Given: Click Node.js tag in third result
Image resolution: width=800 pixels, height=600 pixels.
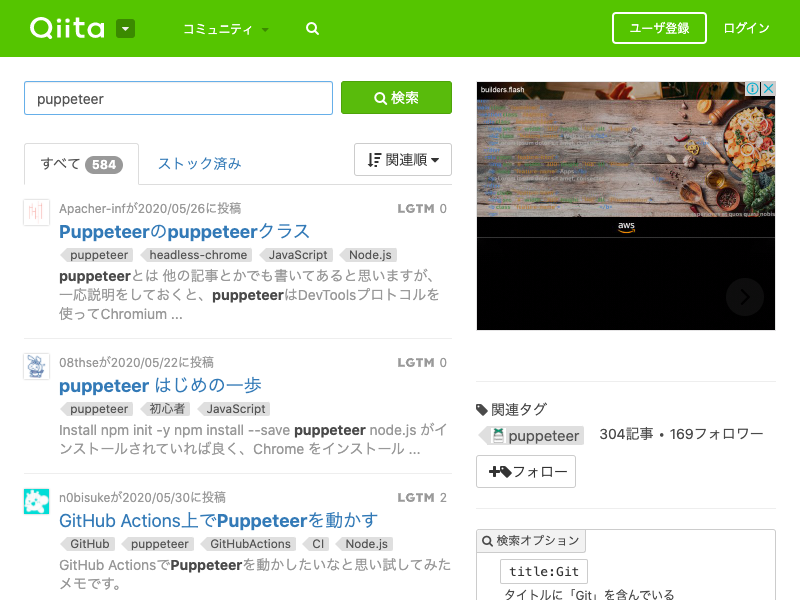Looking at the screenshot, I should (x=365, y=544).
